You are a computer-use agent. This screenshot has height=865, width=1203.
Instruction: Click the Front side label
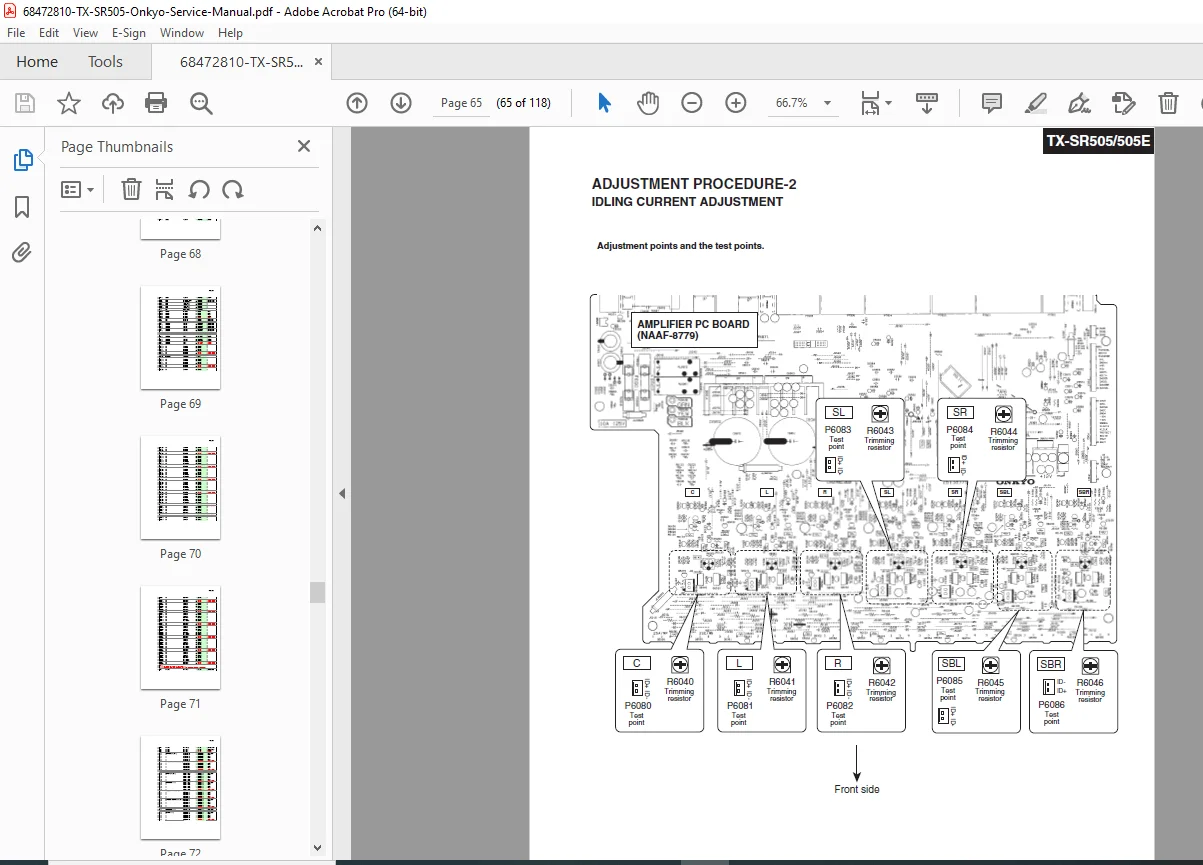(x=857, y=790)
